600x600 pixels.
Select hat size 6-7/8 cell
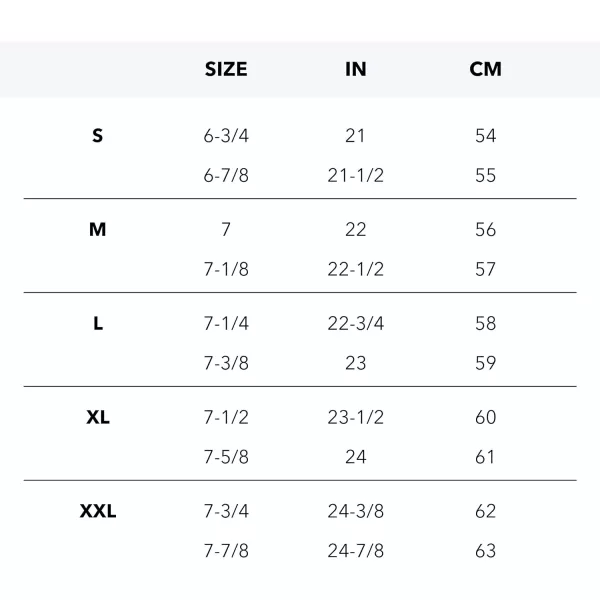click(226, 176)
